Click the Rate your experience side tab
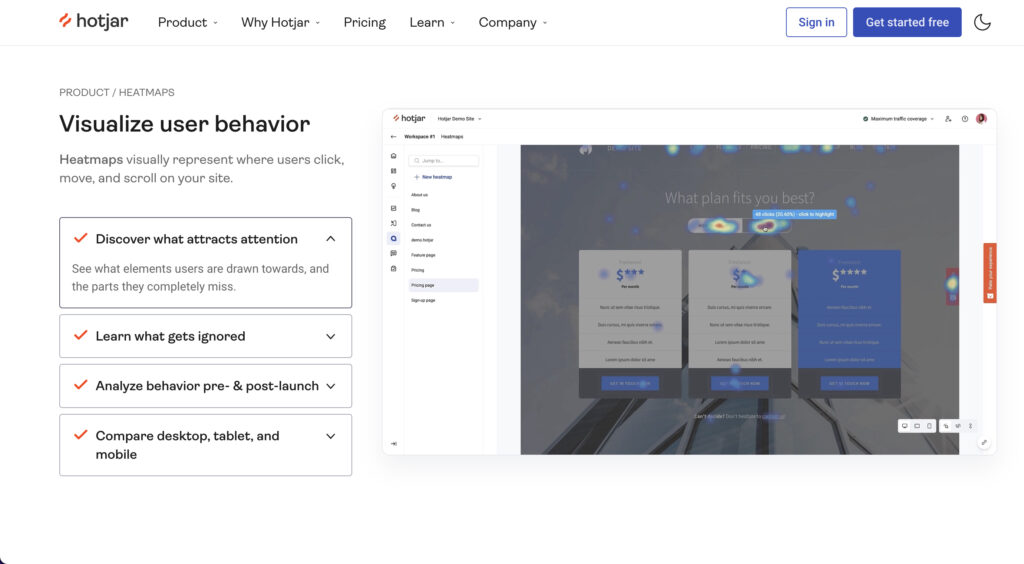 pos(990,272)
